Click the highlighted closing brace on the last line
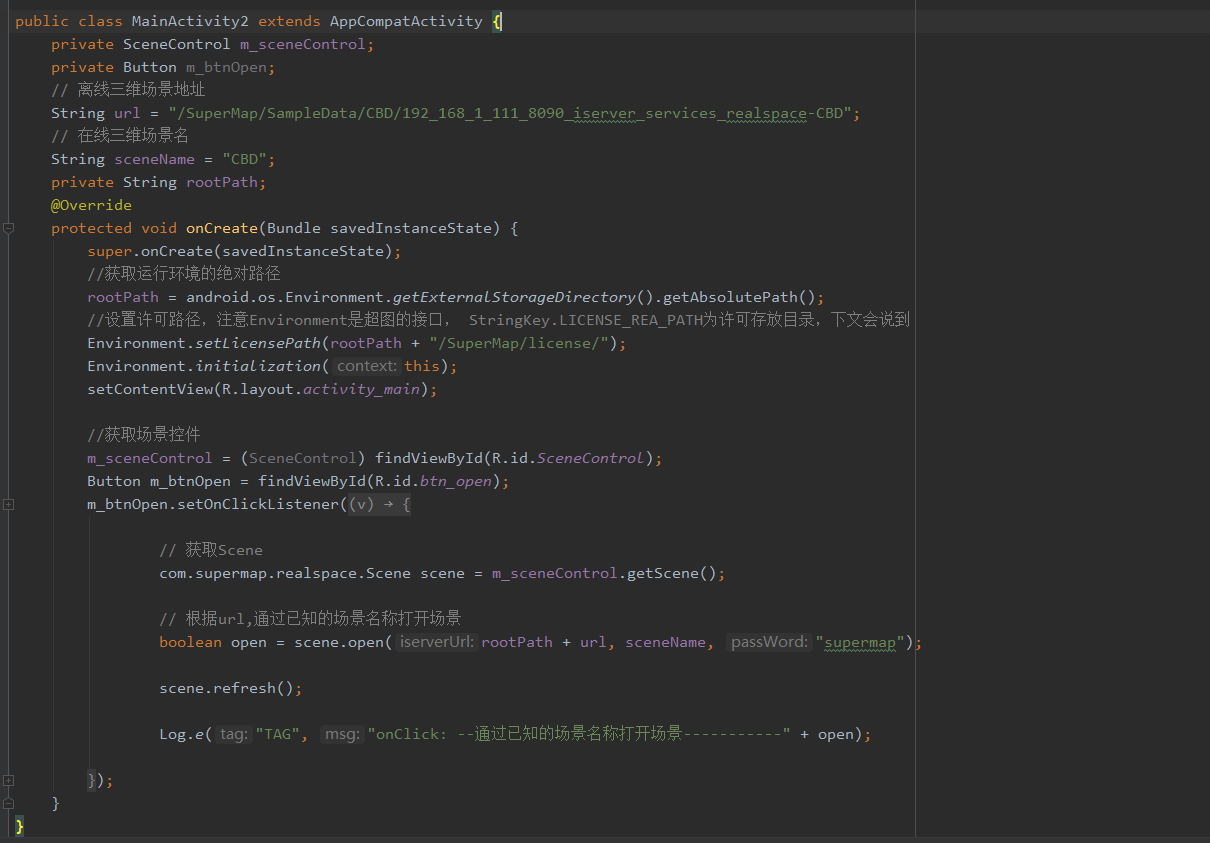 click(x=20, y=826)
